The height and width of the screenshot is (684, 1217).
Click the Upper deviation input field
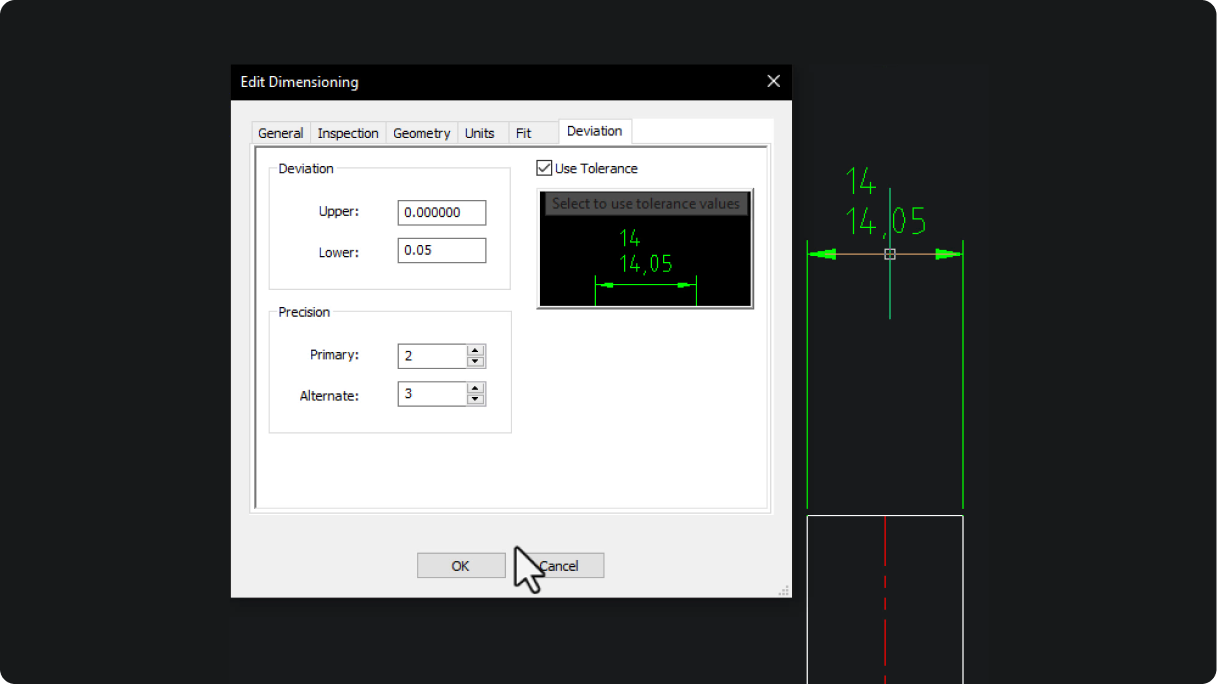click(x=442, y=213)
